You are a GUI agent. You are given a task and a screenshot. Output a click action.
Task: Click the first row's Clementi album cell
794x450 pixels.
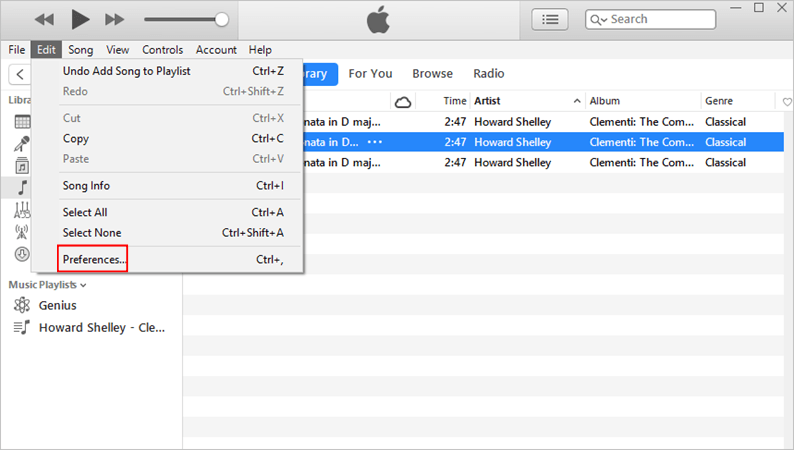click(x=642, y=122)
